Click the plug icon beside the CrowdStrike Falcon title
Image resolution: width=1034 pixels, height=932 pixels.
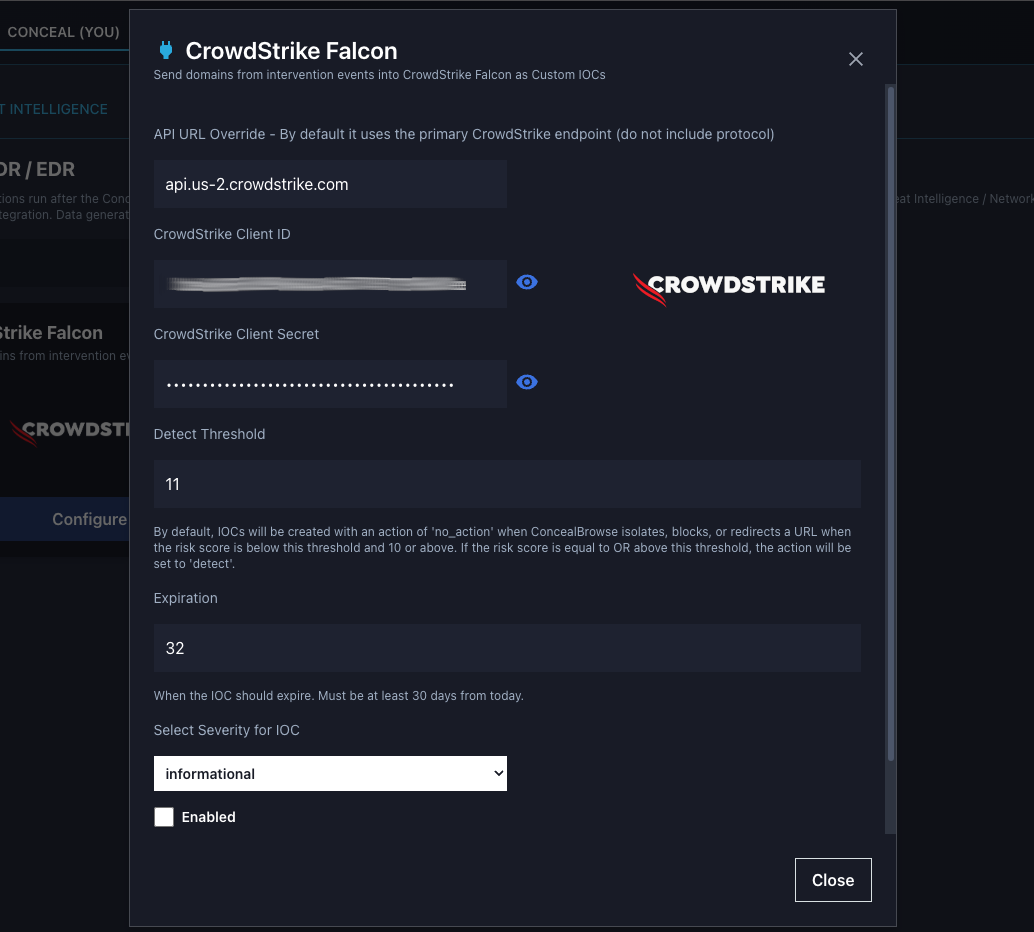pyautogui.click(x=166, y=51)
